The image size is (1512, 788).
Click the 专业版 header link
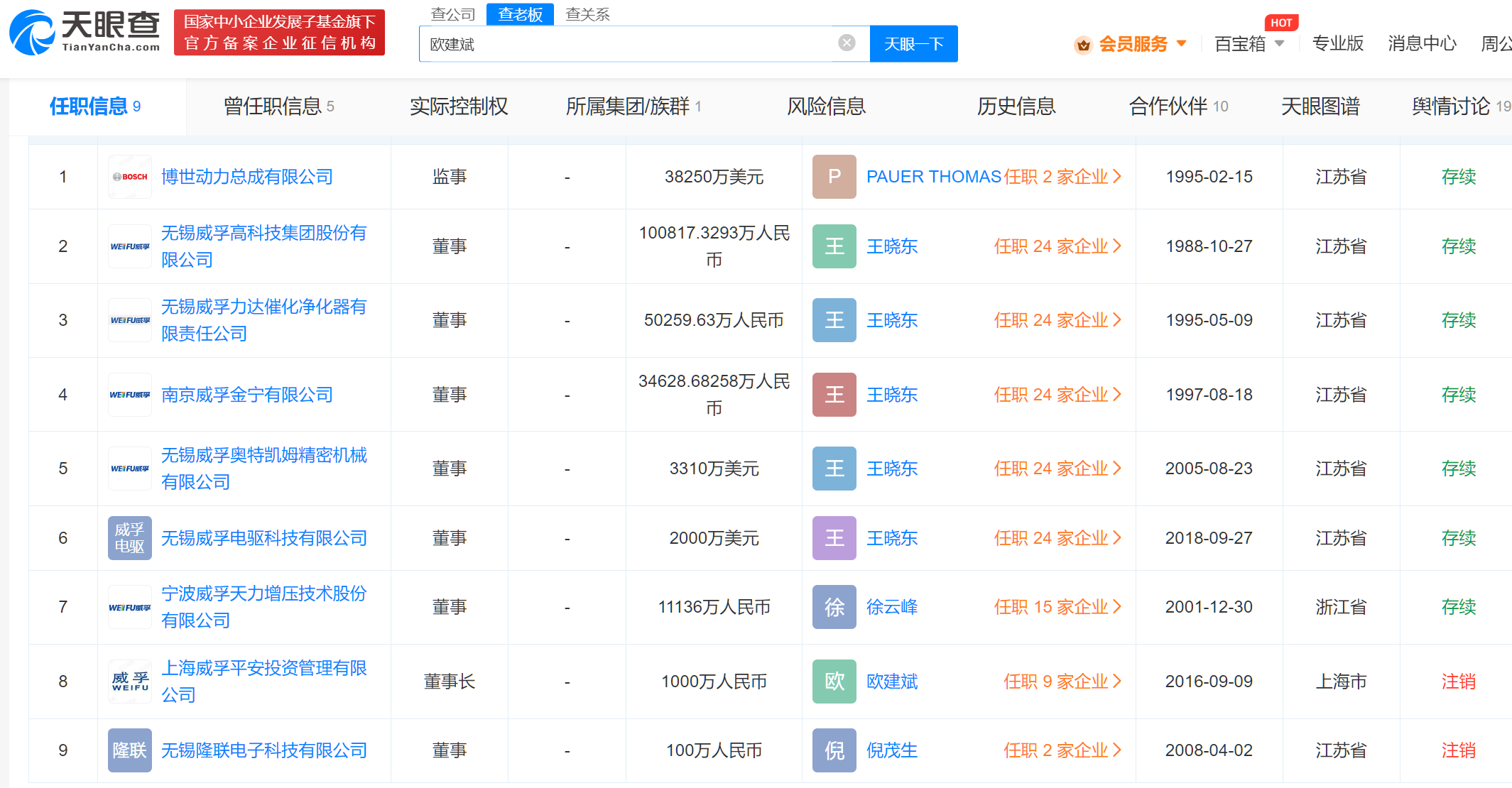click(x=1338, y=44)
